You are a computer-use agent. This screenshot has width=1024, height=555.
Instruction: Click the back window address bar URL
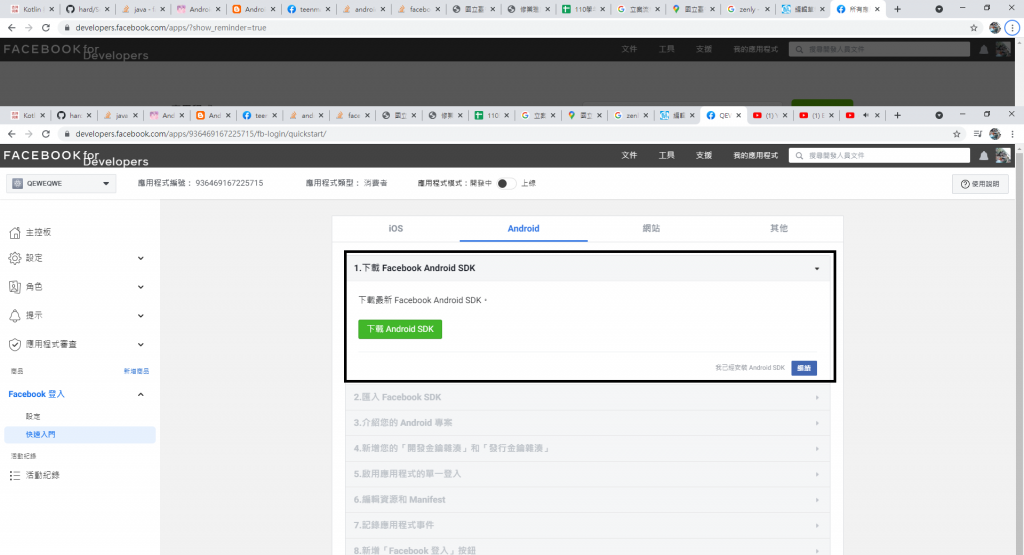170,28
